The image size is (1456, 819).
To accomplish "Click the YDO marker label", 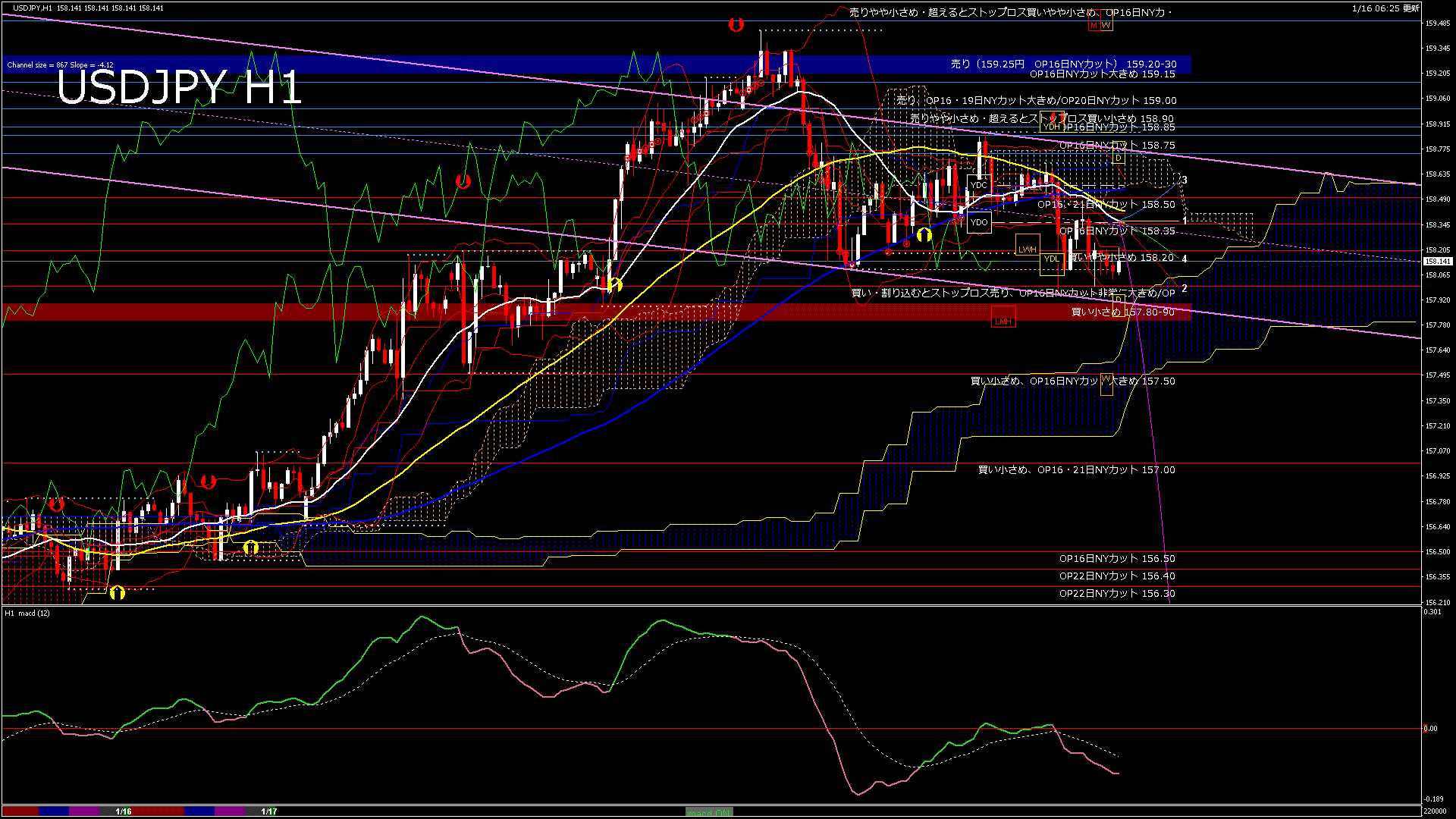I will [x=979, y=222].
